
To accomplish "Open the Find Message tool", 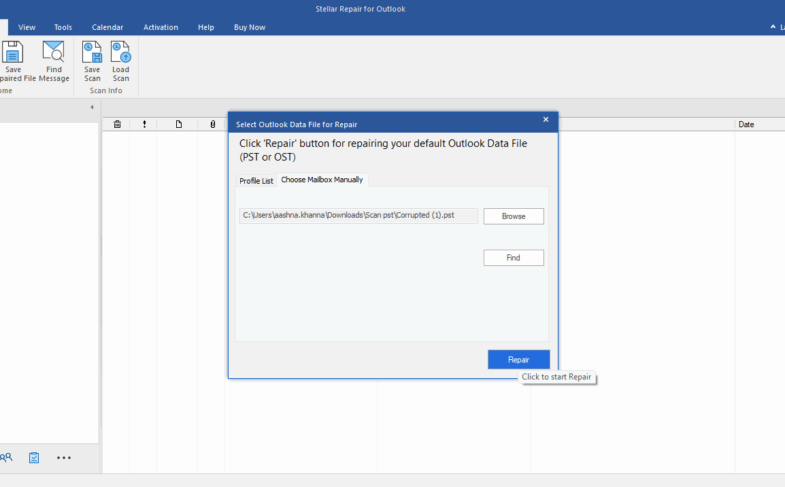I will pyautogui.click(x=54, y=61).
